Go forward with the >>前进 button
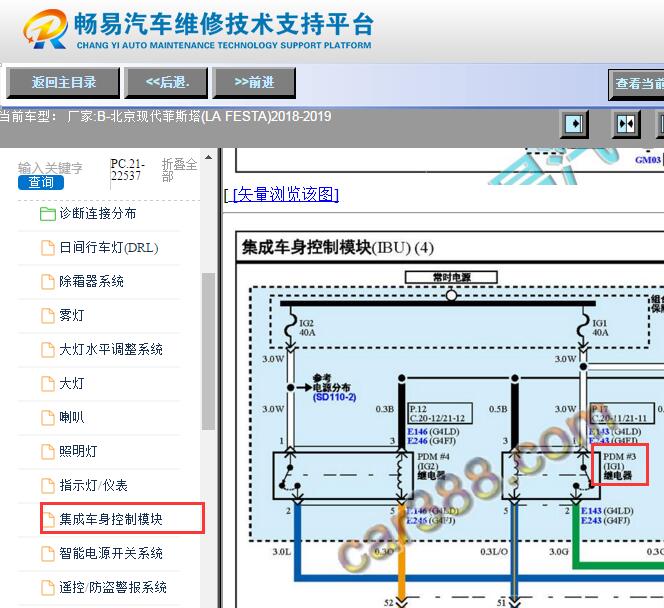Viewport: 664px width, 608px height. (254, 82)
